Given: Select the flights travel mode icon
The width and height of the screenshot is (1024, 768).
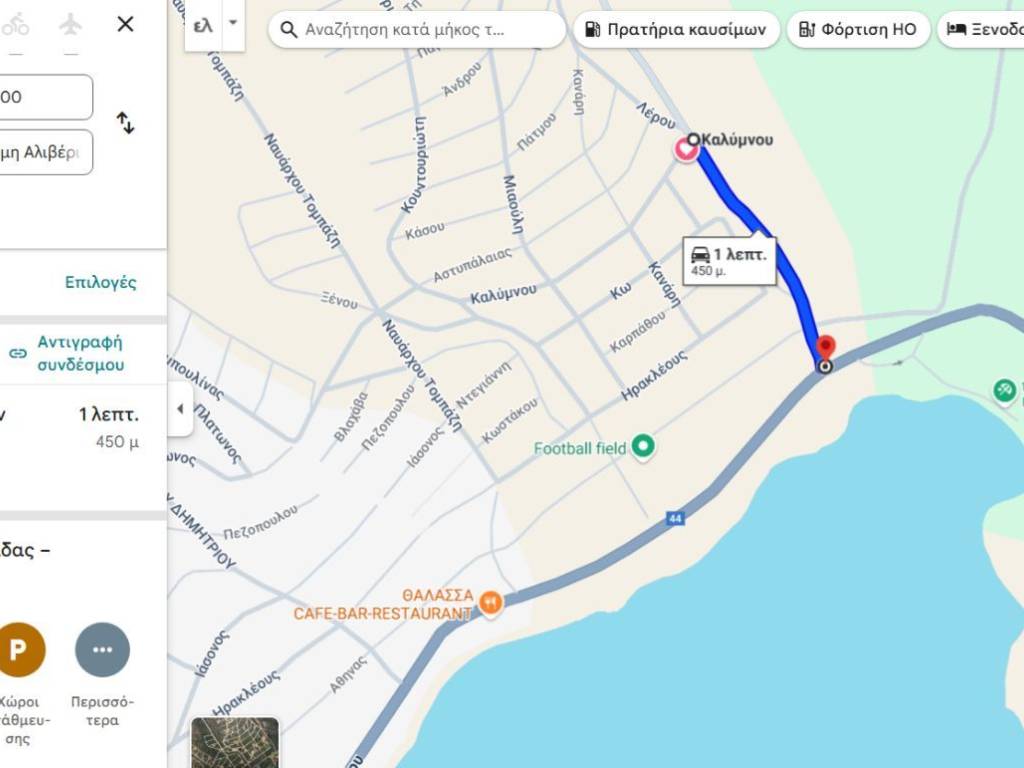Looking at the screenshot, I should click(71, 25).
